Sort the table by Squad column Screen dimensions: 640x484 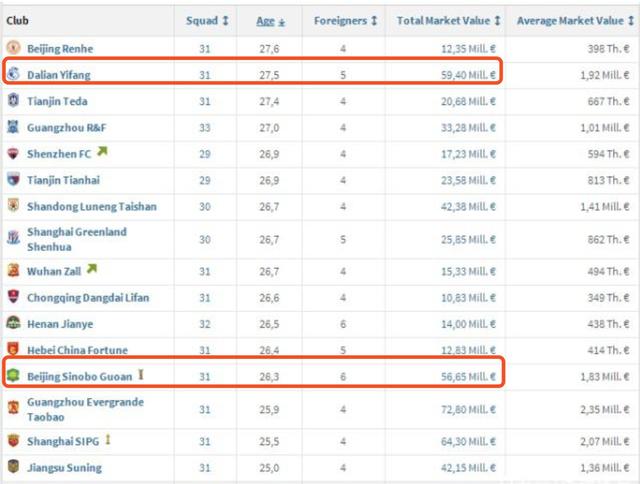click(207, 21)
